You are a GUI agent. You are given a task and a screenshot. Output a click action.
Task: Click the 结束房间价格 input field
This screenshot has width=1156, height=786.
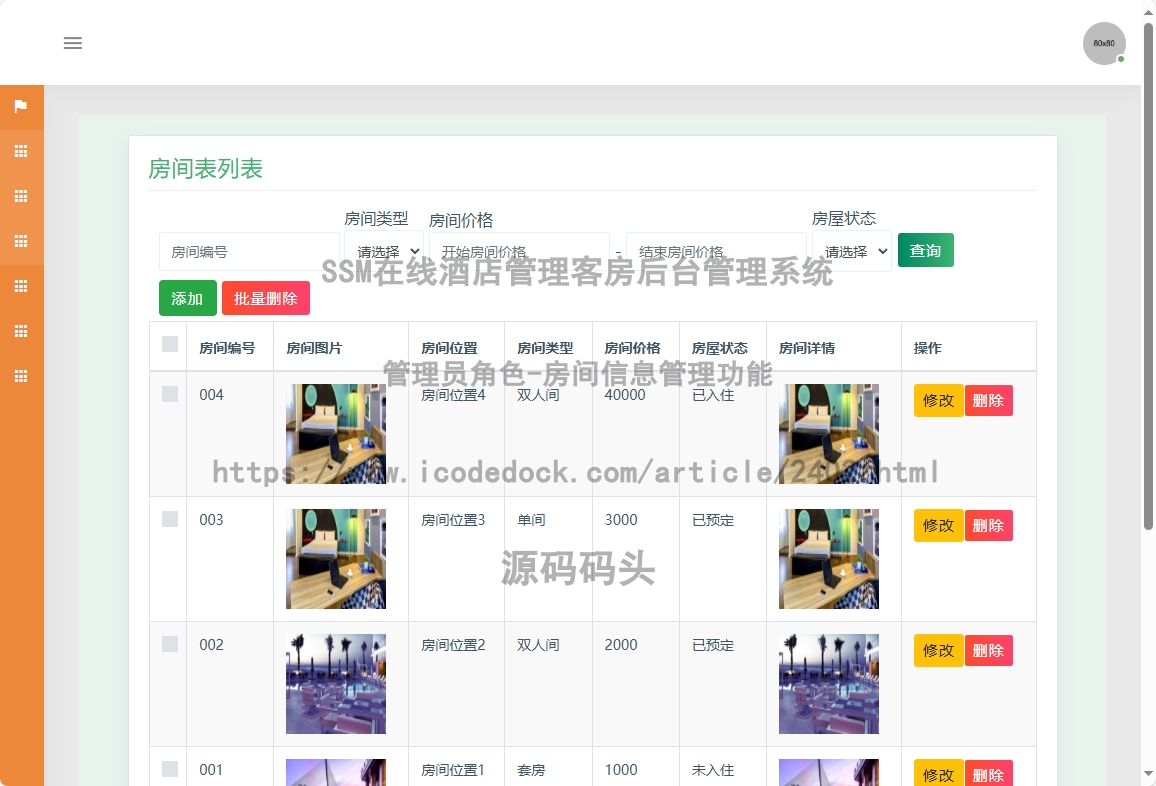716,251
